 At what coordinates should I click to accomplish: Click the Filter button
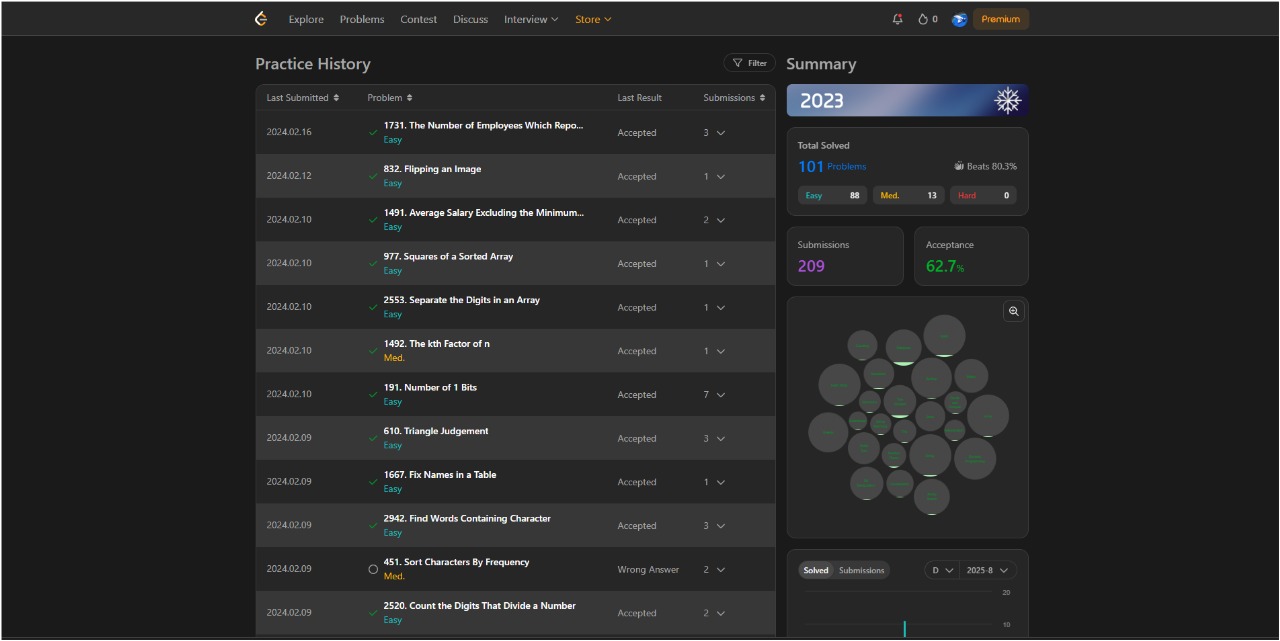click(749, 63)
